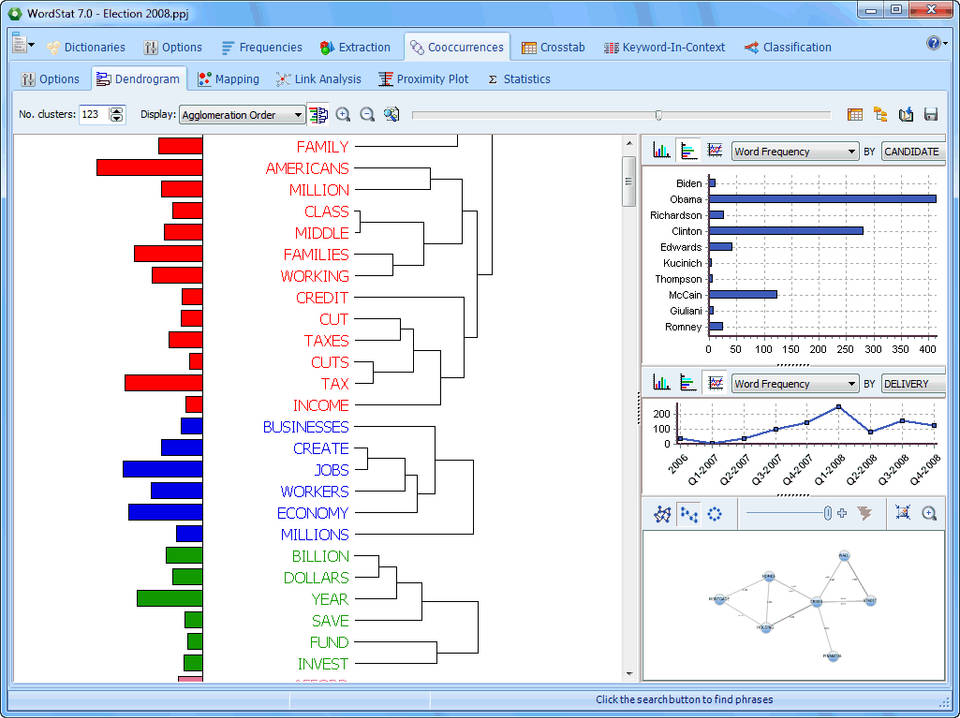Click the slider handle in dendrogram toolbar
The height and width of the screenshot is (718, 960).
658,115
